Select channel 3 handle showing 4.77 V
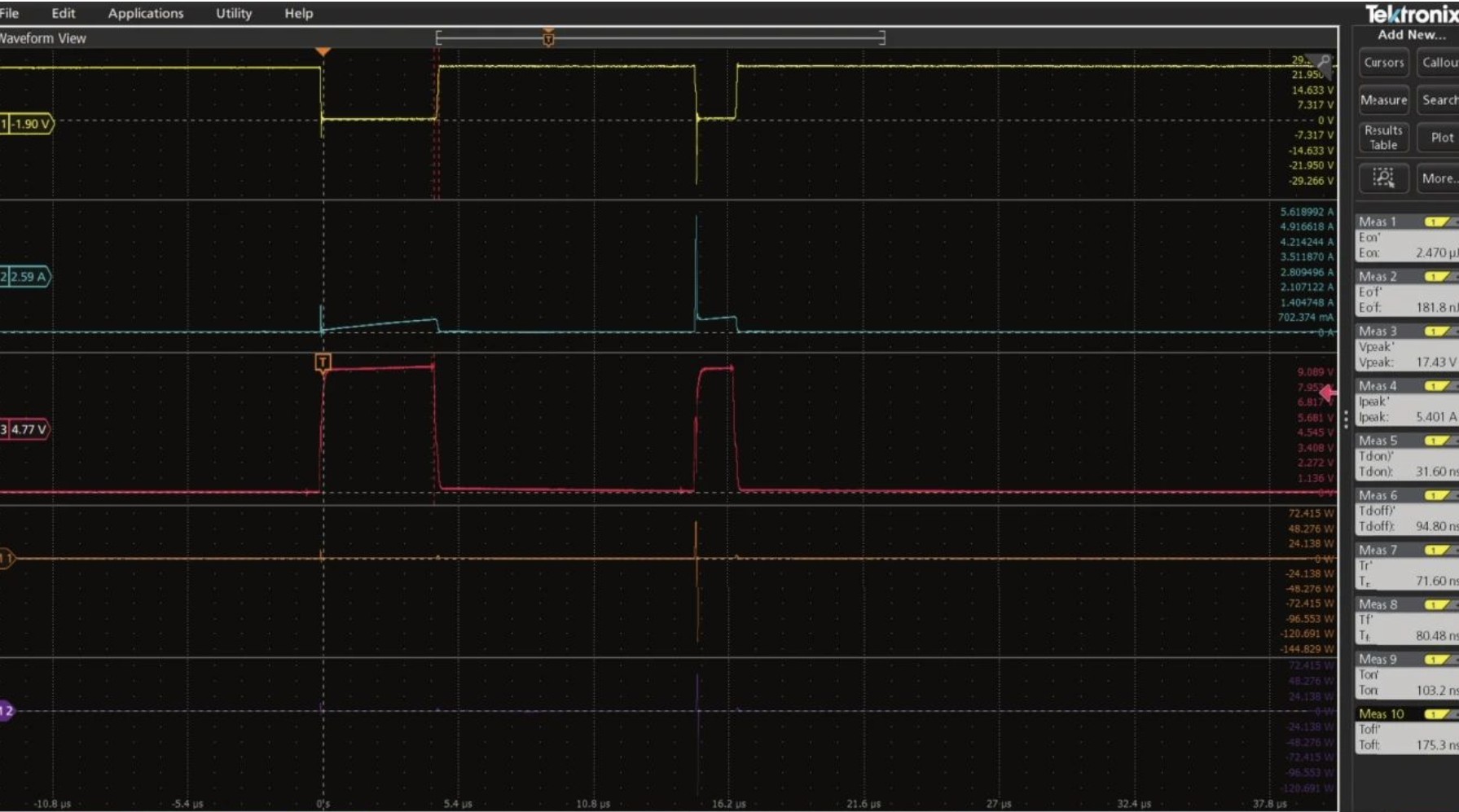This screenshot has height=812, width=1459. [x=25, y=429]
